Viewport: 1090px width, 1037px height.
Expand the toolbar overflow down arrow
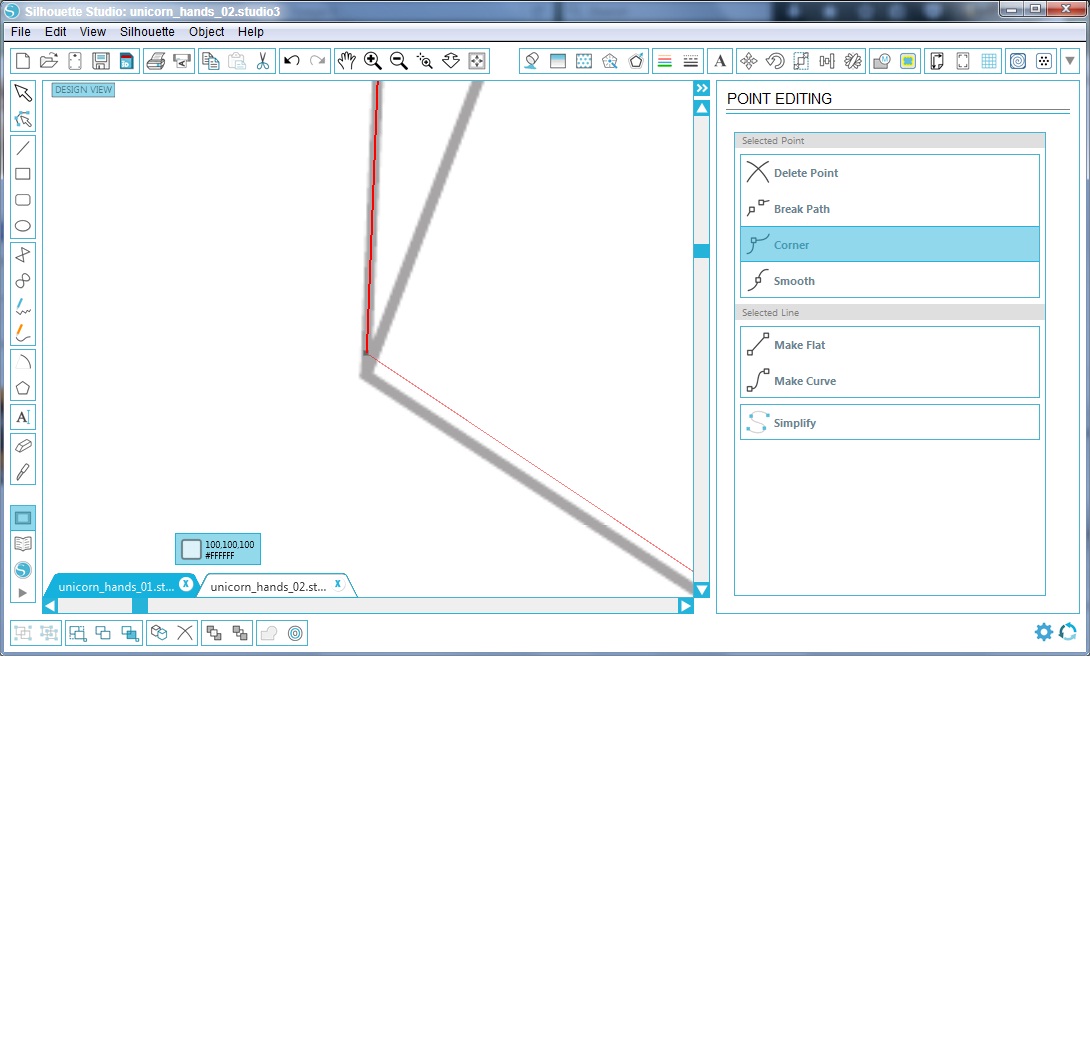coord(1071,61)
